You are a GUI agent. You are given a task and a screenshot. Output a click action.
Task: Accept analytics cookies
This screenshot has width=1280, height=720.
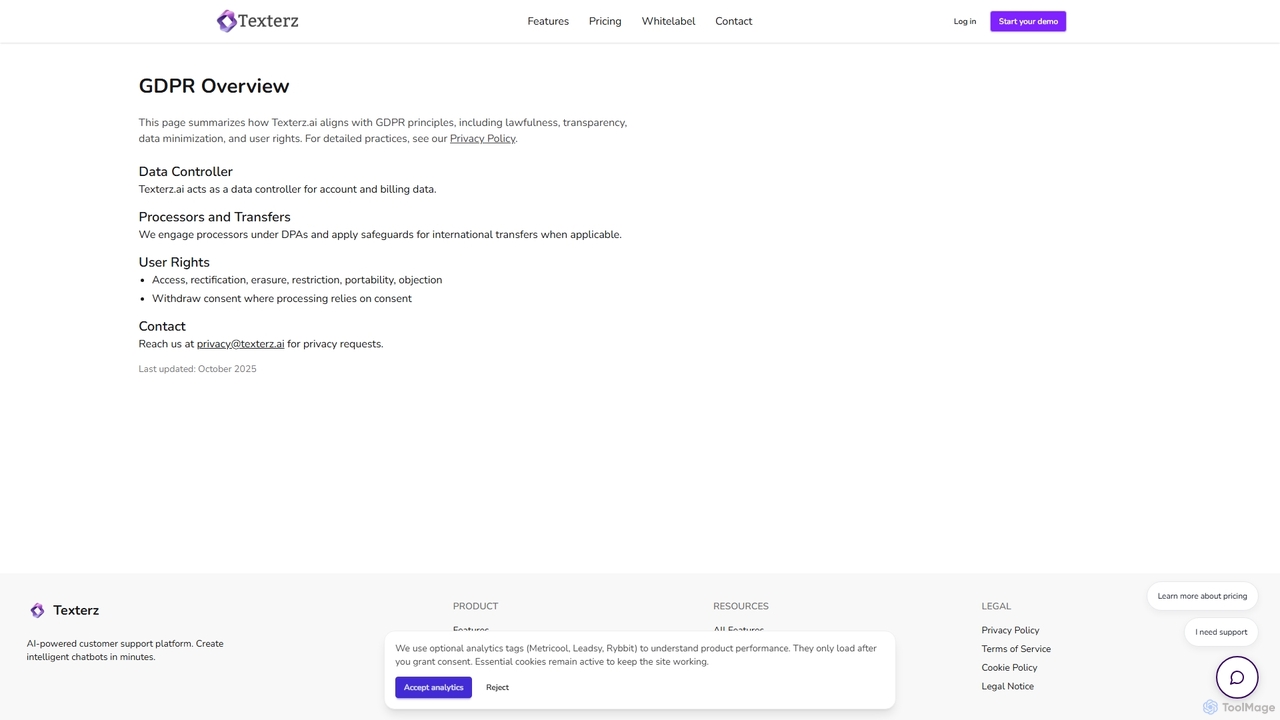click(433, 687)
